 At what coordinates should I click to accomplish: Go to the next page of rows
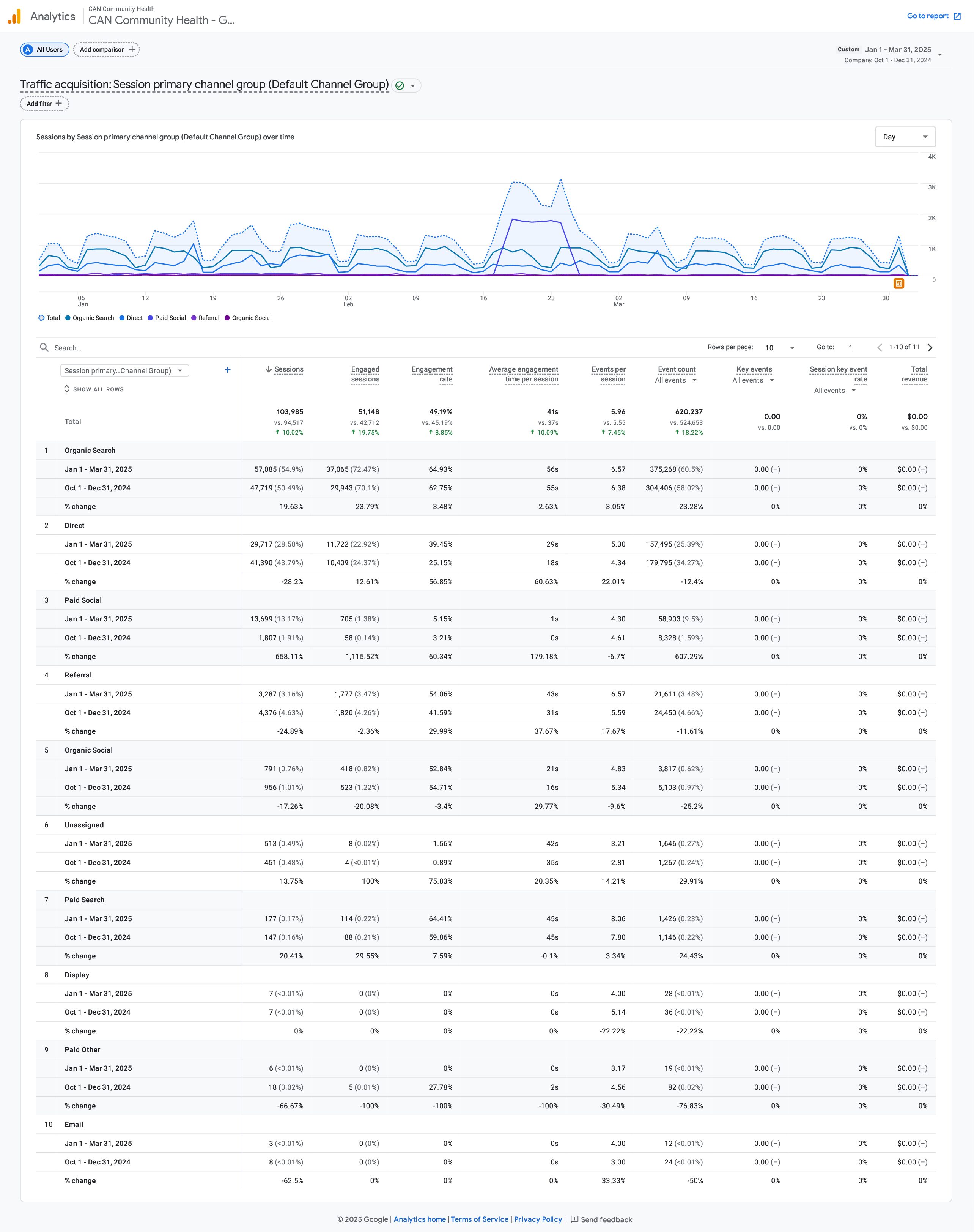tap(930, 347)
